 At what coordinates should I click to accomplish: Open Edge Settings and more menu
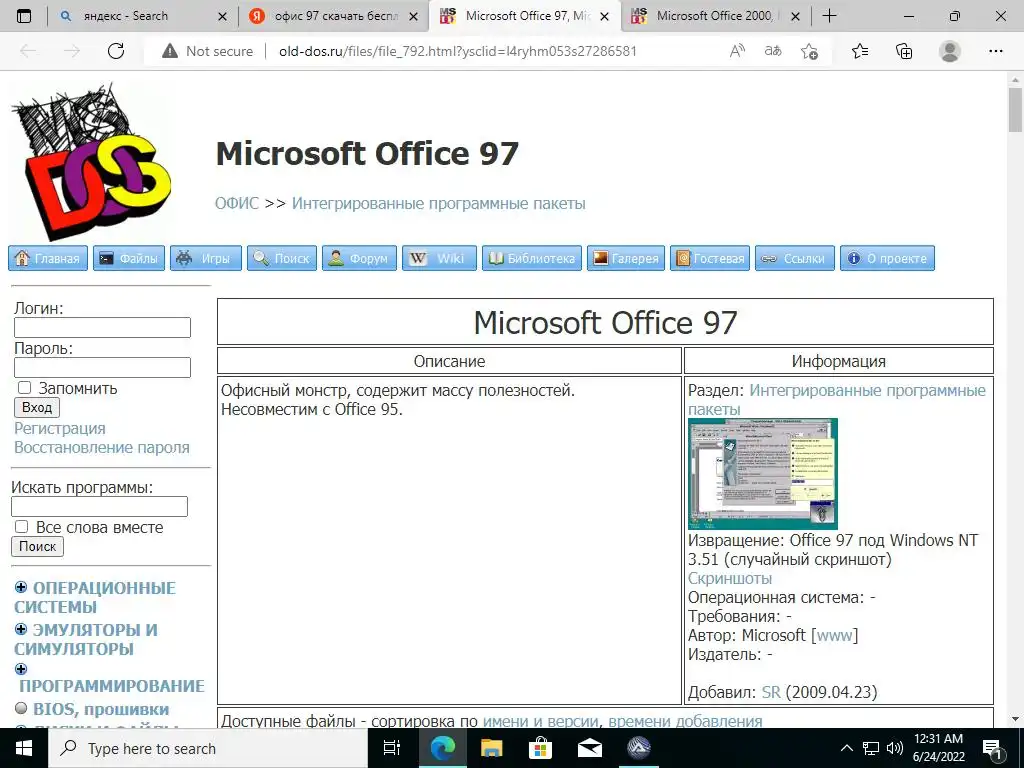[995, 51]
